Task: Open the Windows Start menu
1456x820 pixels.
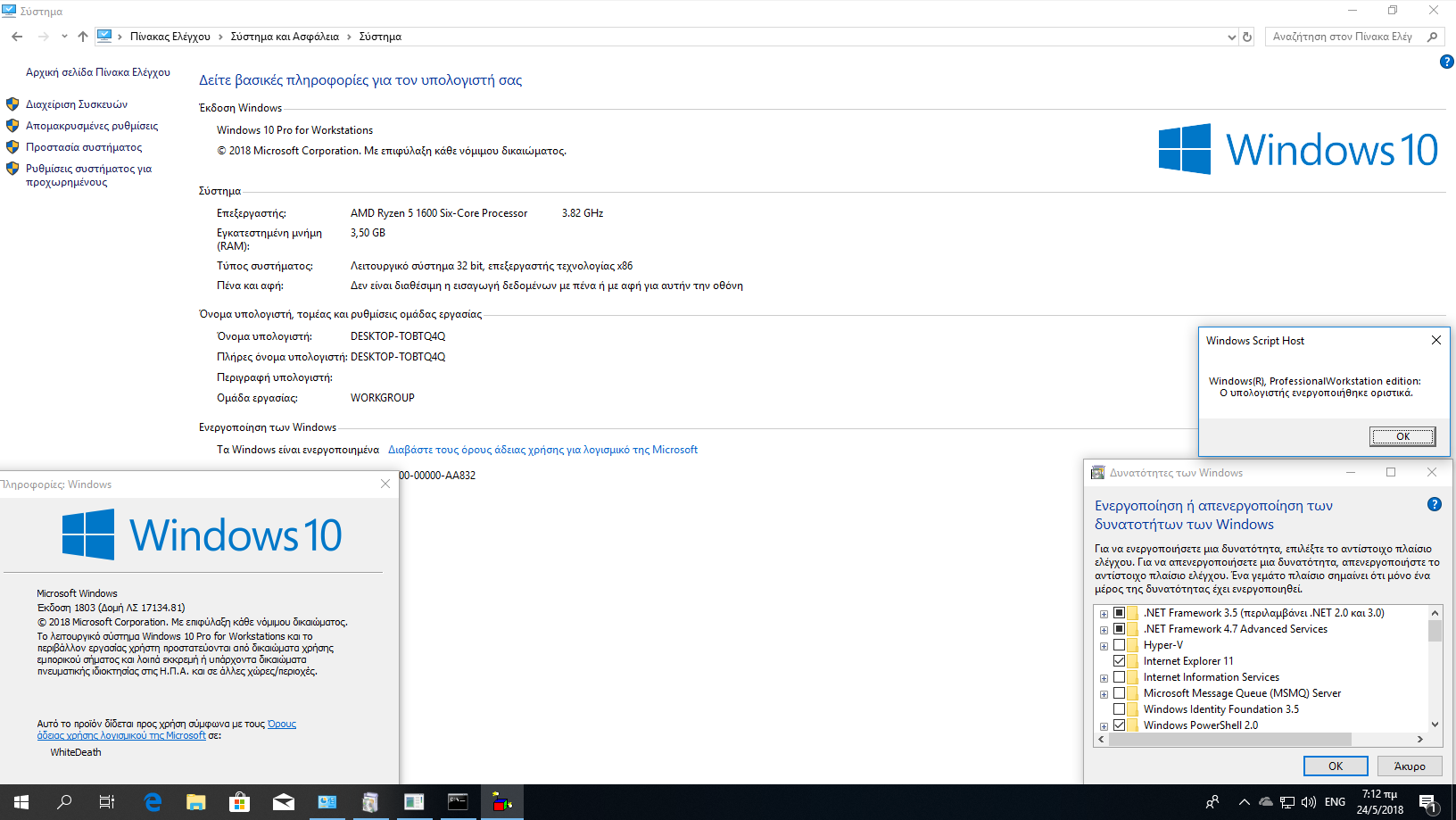Action: [x=21, y=802]
